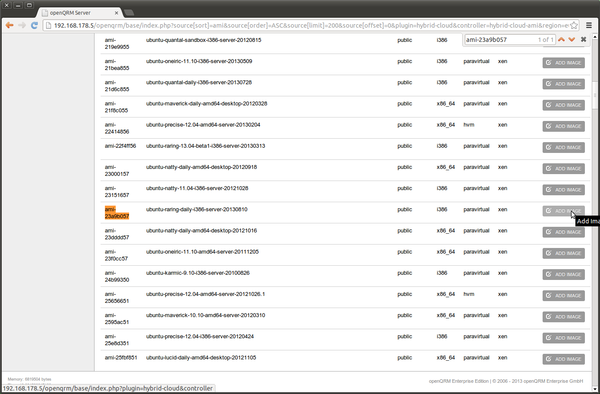The width and height of the screenshot is (600, 394).
Task: Add image ubuntu-lucid-daily-amd64-desktop-20121105
Action: click(x=563, y=359)
